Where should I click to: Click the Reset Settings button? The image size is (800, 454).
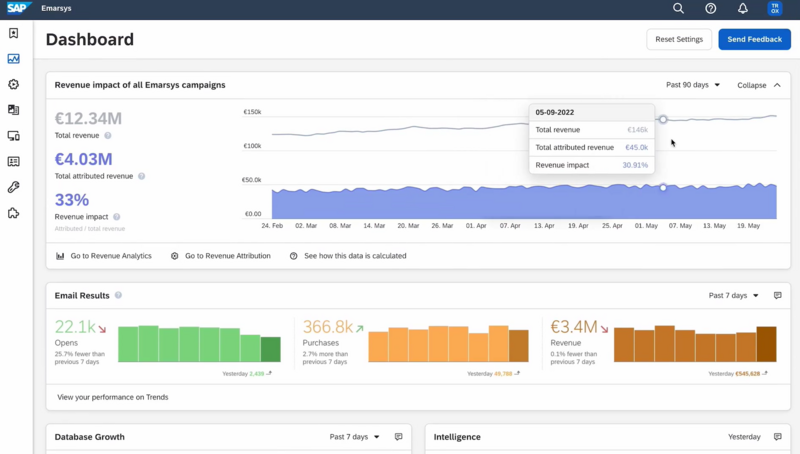click(679, 39)
